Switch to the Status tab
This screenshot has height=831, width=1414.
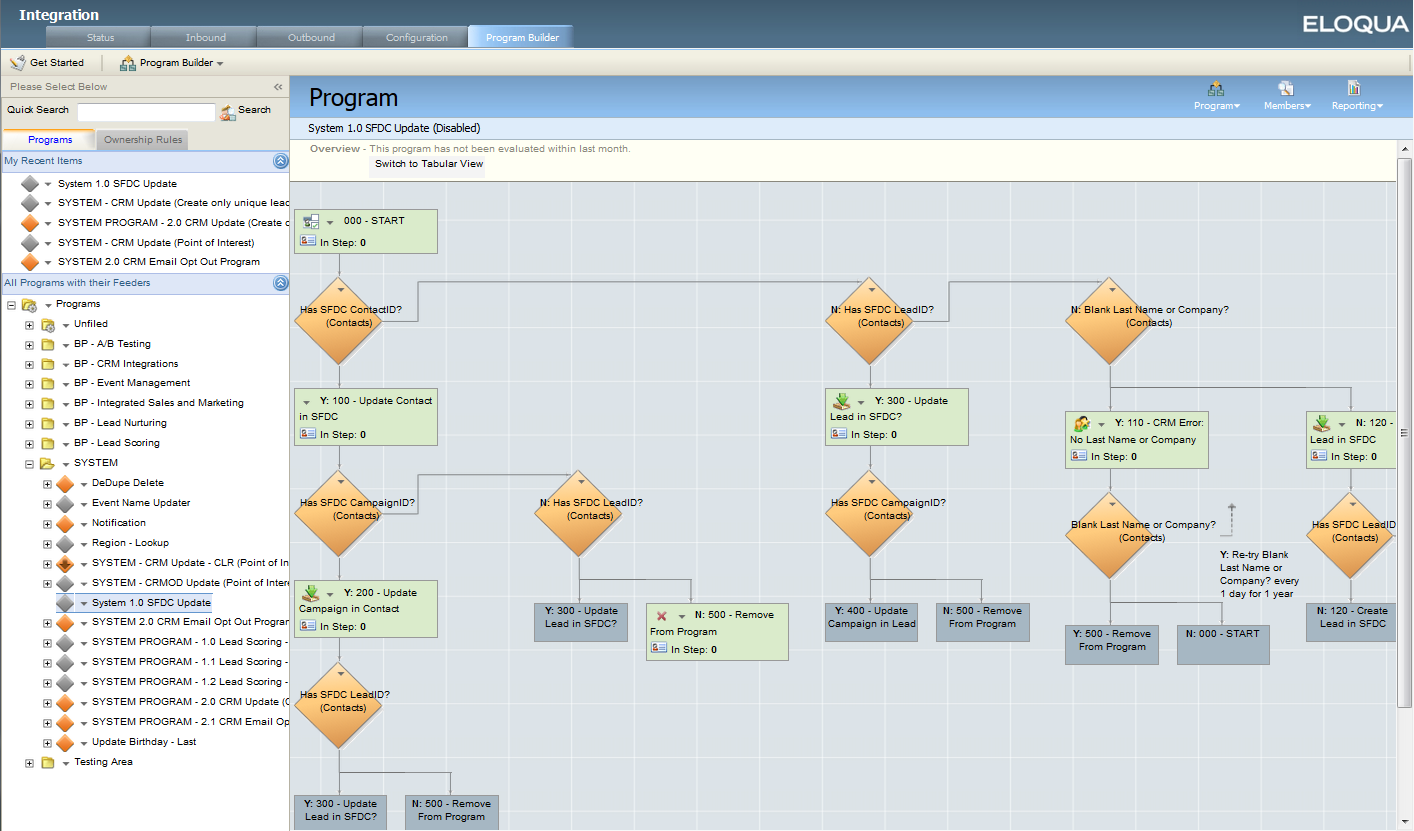tap(100, 38)
